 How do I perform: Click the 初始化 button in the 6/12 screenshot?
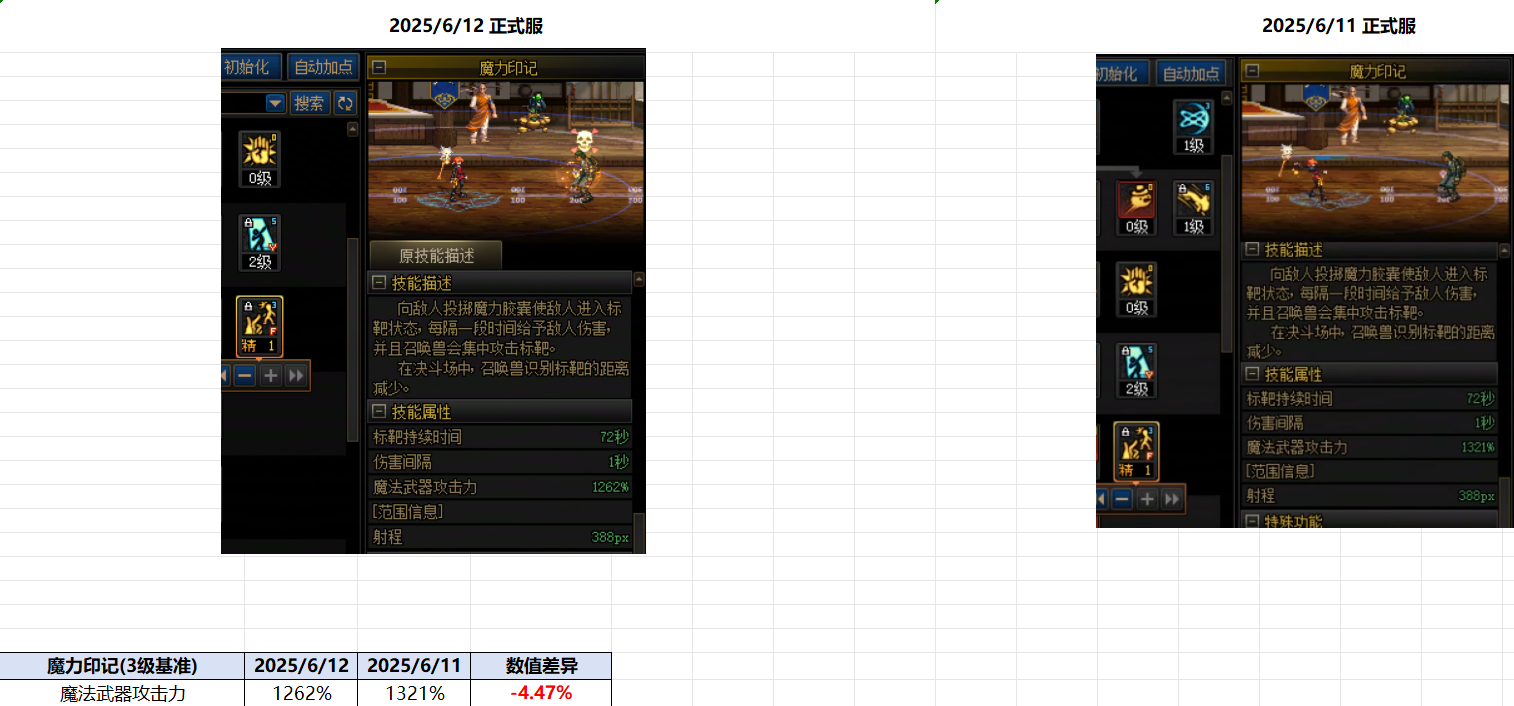pos(251,67)
